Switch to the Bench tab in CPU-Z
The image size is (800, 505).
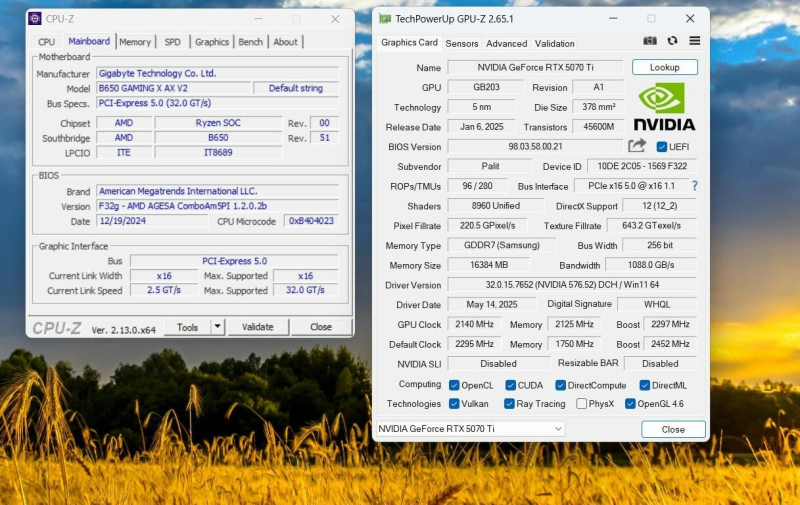(x=251, y=42)
